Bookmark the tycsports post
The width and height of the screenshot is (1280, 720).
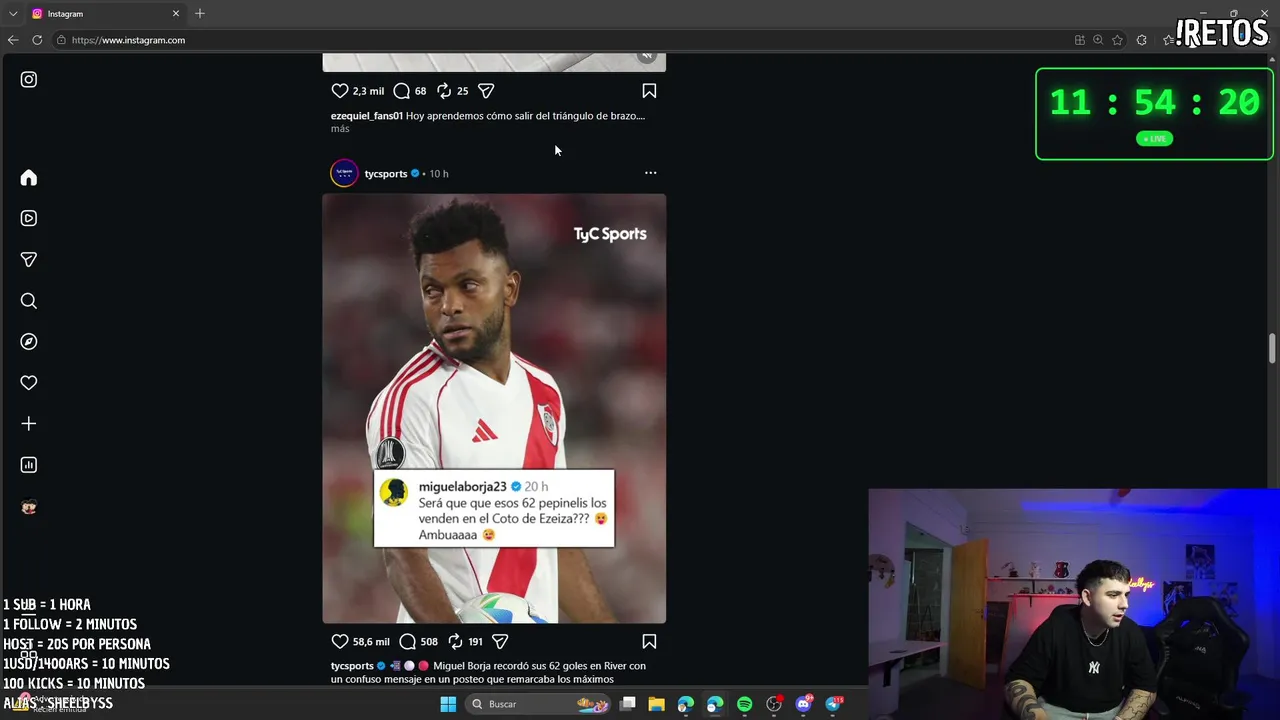pos(649,641)
